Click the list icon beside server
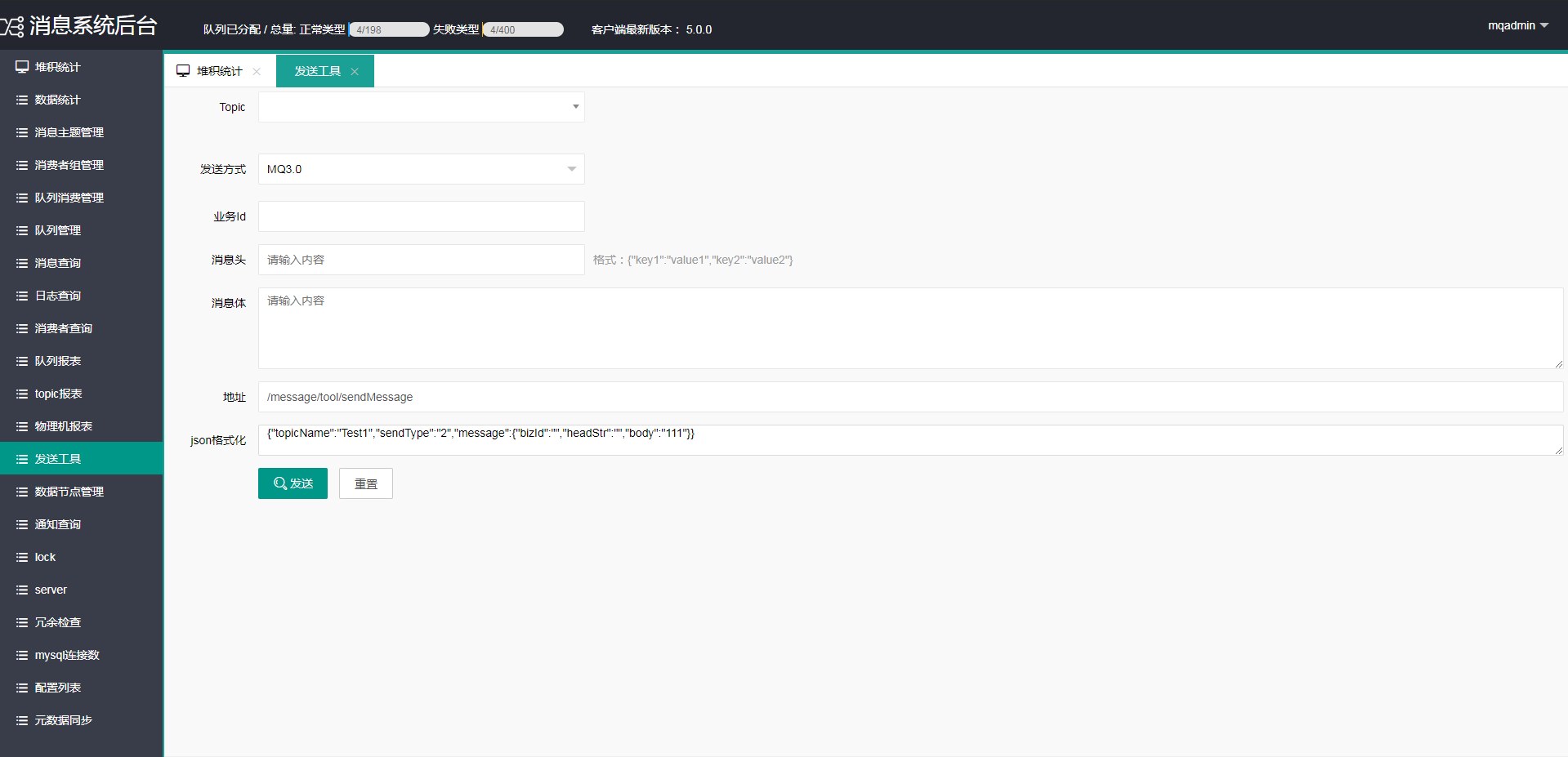This screenshot has width=1568, height=757. tap(22, 590)
